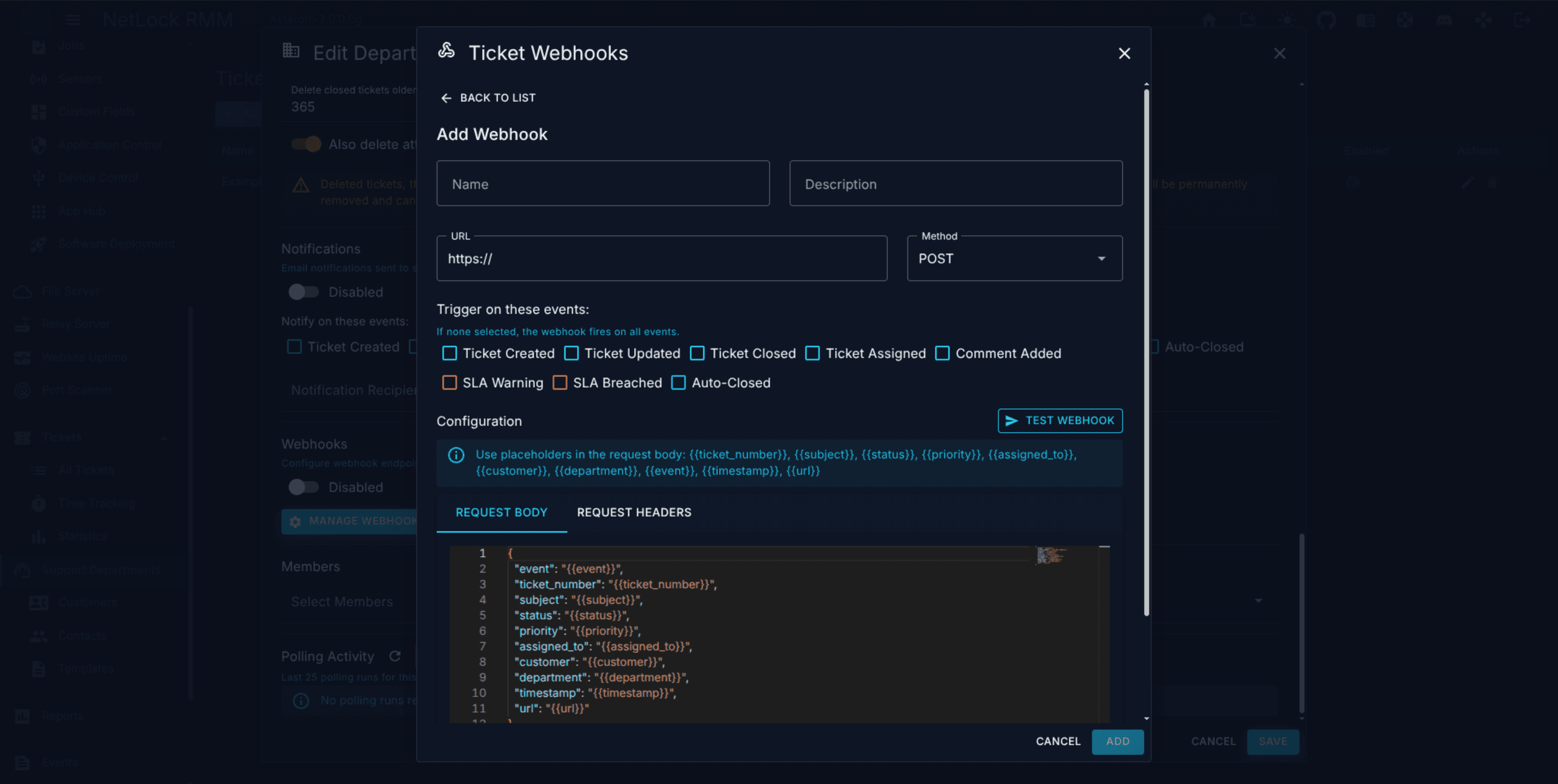The width and height of the screenshot is (1558, 784).
Task: Click the Save button in Edit Department dialog
Action: (1273, 742)
